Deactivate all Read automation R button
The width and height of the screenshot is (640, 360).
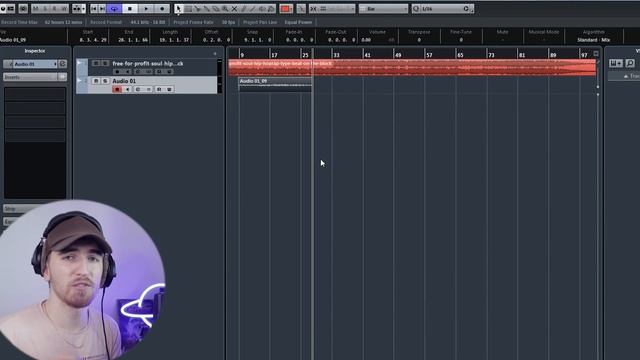(x=55, y=9)
